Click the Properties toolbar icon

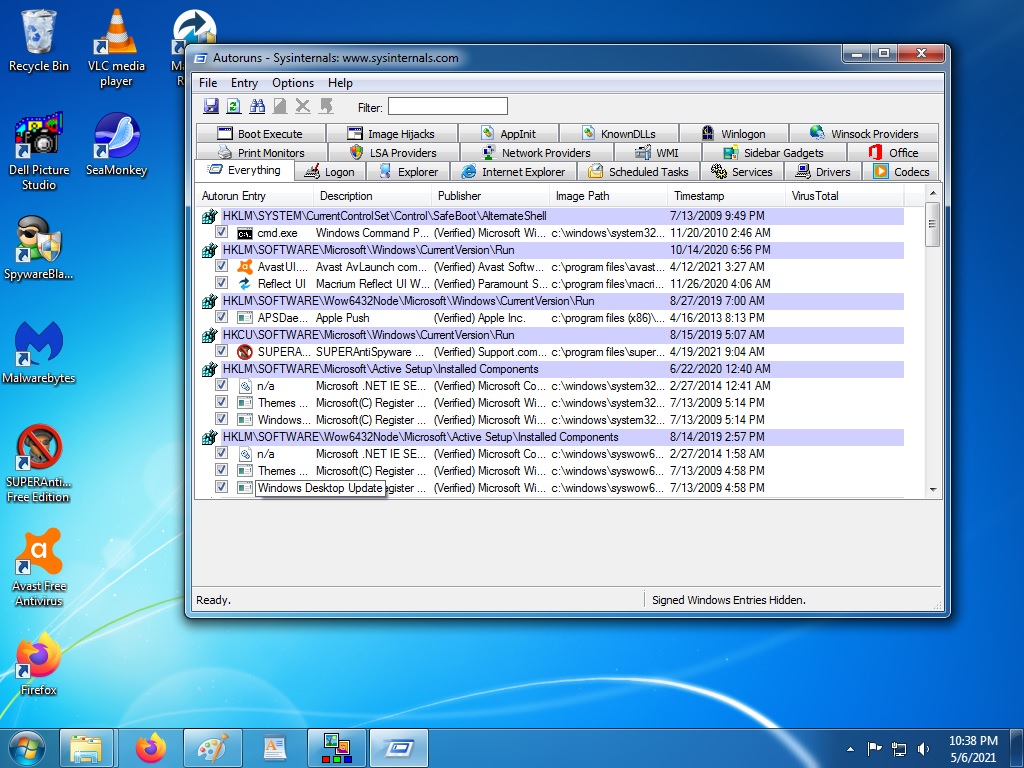[x=280, y=106]
